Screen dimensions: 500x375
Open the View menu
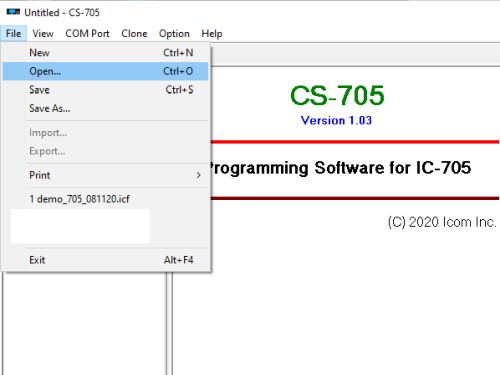click(x=43, y=34)
